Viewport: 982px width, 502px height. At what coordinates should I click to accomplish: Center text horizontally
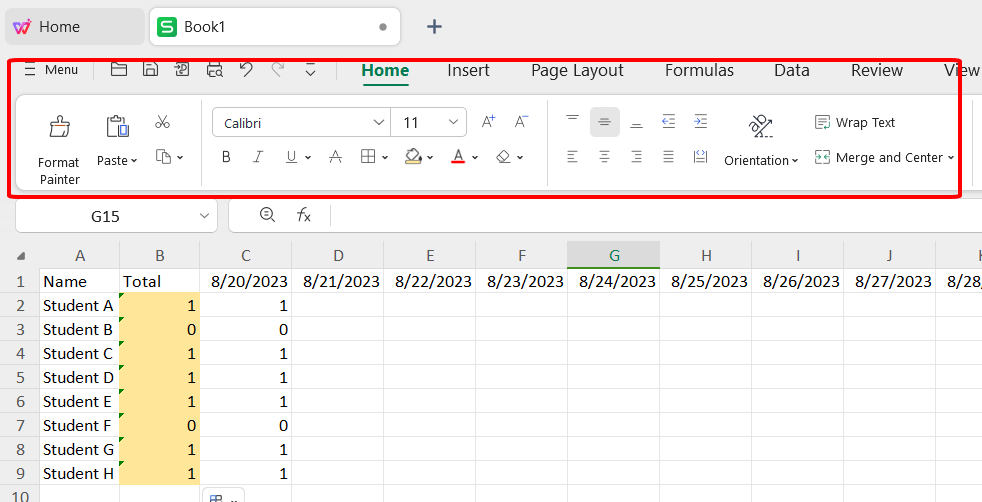tap(604, 157)
